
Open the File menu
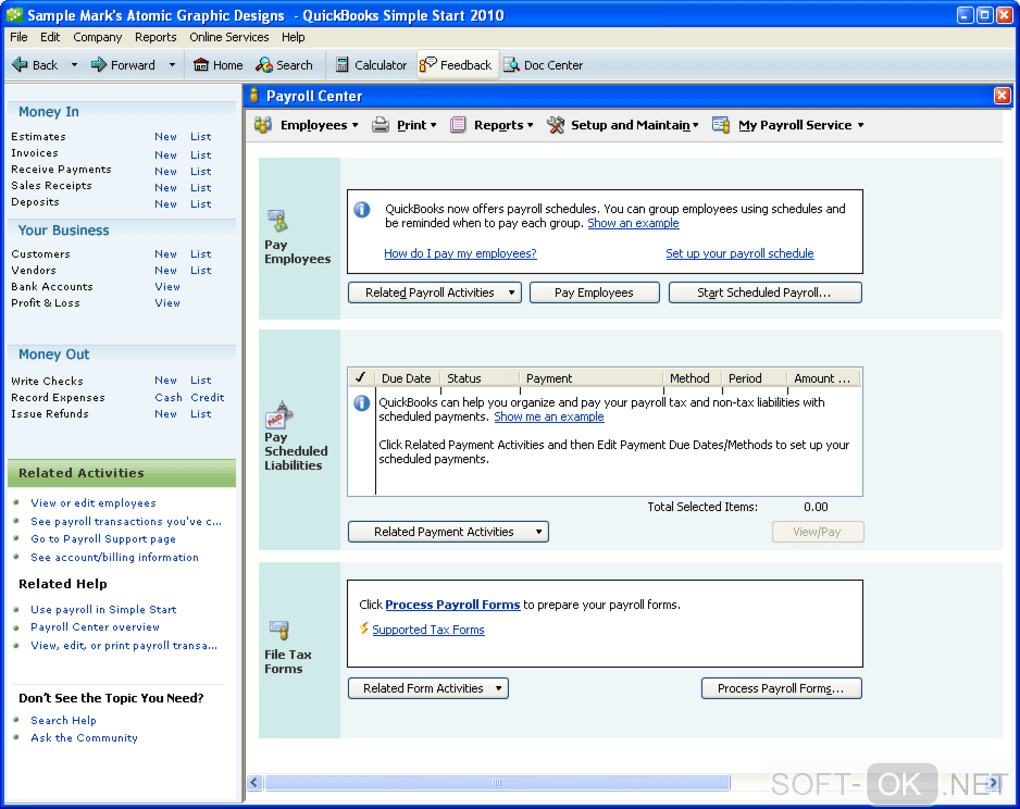click(19, 37)
